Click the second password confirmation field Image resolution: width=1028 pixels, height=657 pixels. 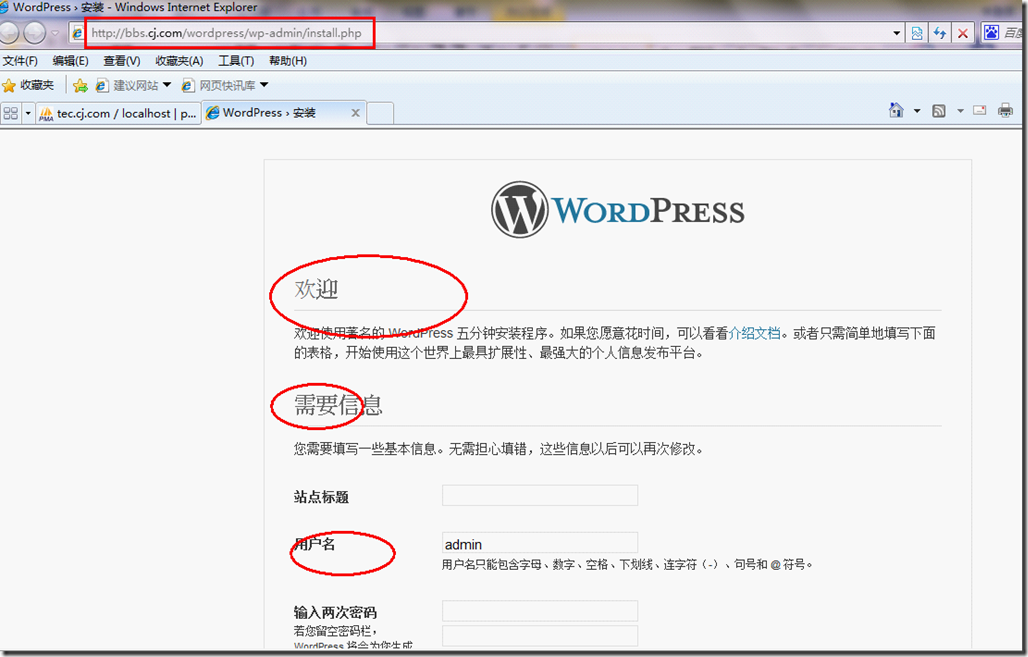click(540, 635)
